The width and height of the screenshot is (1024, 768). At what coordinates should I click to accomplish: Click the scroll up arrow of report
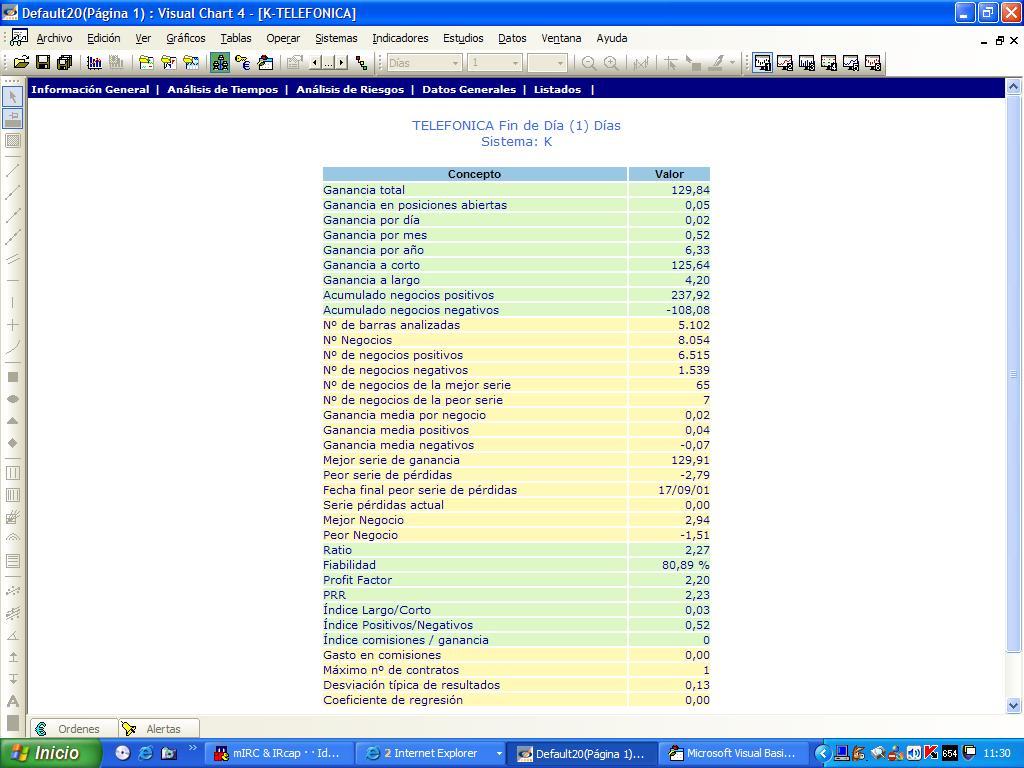tap(1013, 86)
